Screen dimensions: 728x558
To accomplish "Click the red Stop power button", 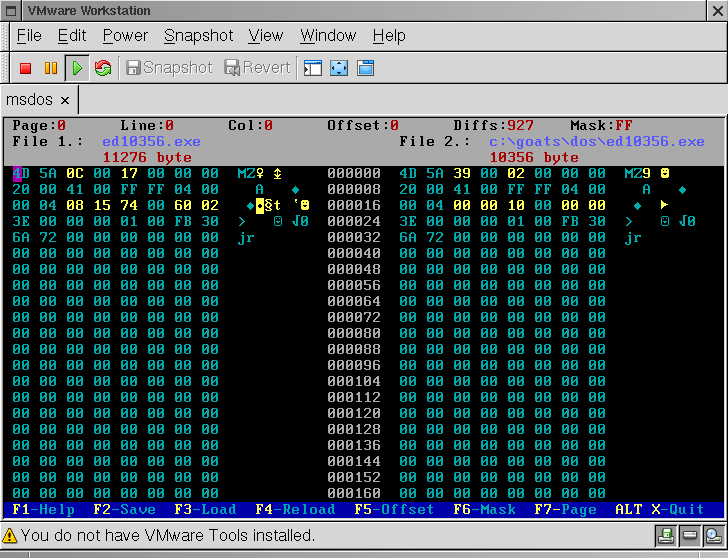I will click(26, 68).
